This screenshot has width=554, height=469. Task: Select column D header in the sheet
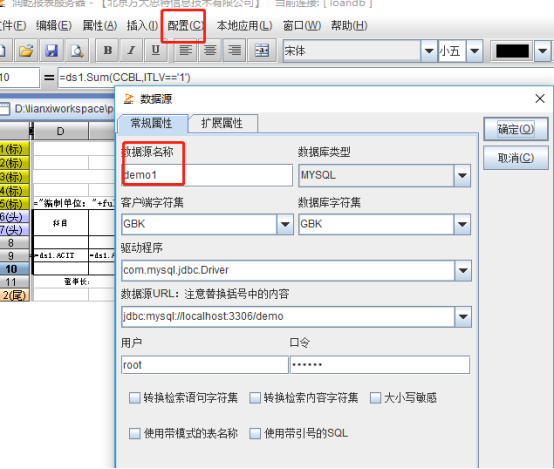click(60, 131)
